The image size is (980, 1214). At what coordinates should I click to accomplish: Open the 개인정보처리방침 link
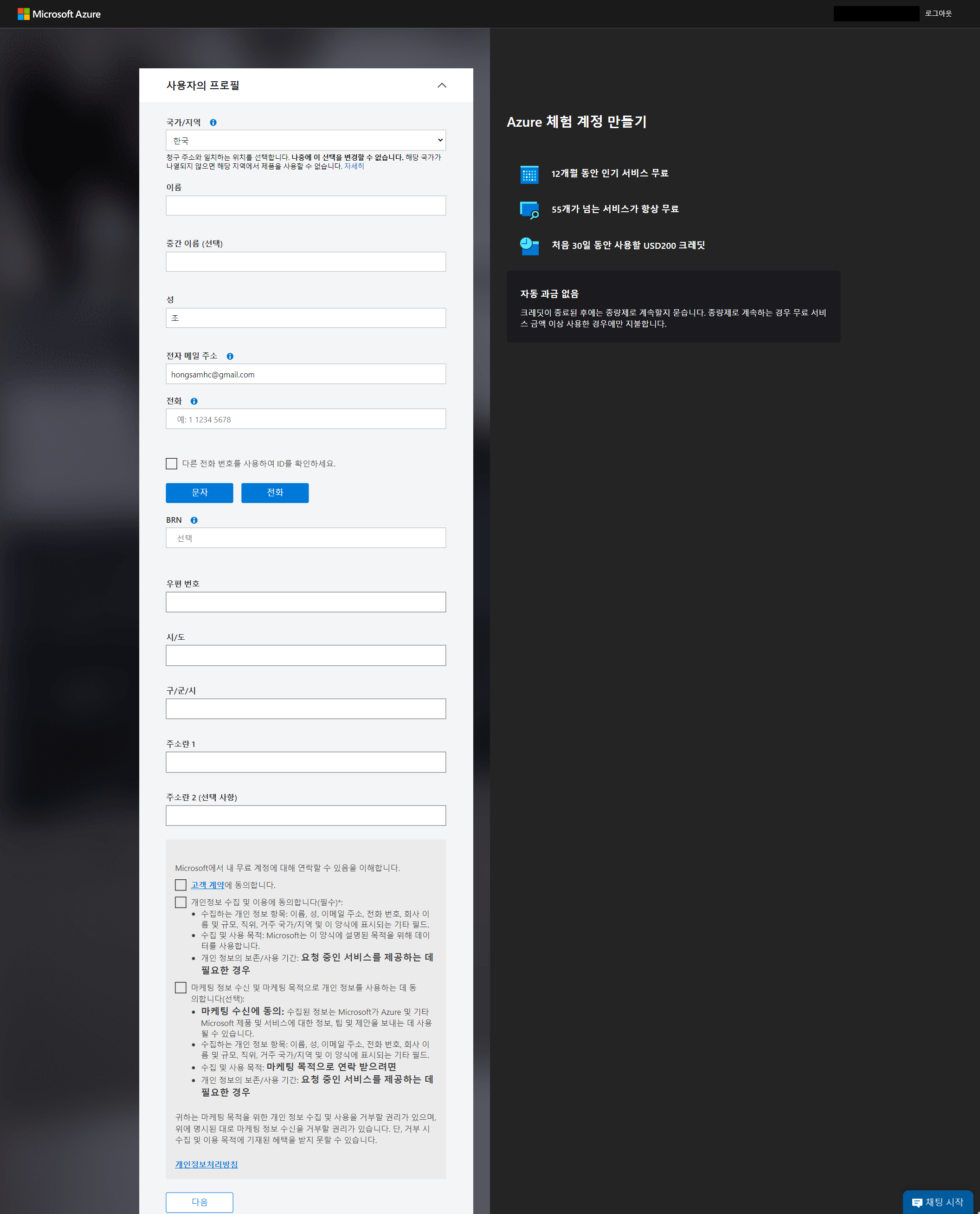click(206, 1164)
